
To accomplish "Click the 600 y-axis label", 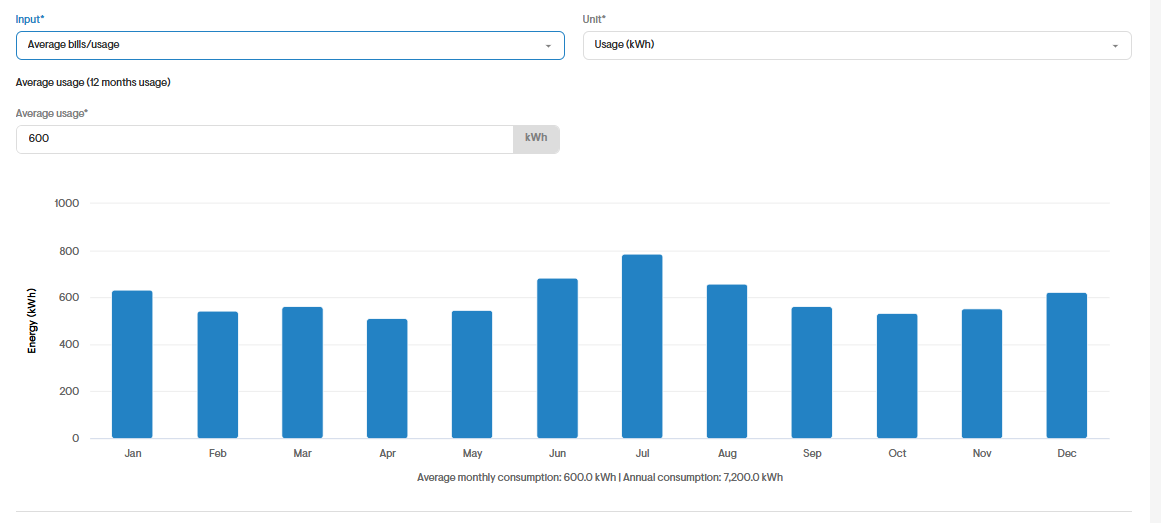I will coord(70,298).
